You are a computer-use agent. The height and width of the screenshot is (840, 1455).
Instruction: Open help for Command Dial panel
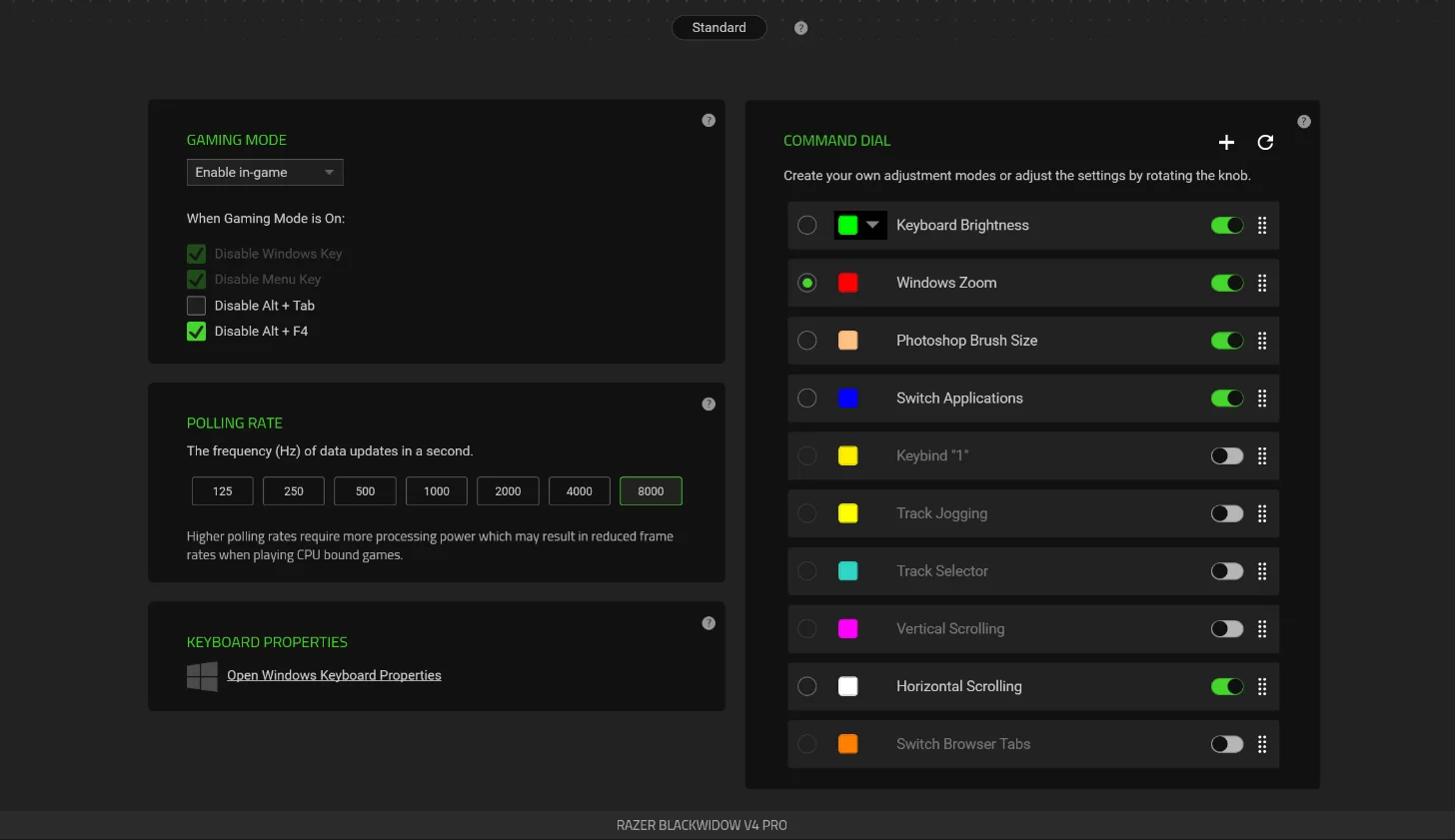click(x=1304, y=121)
